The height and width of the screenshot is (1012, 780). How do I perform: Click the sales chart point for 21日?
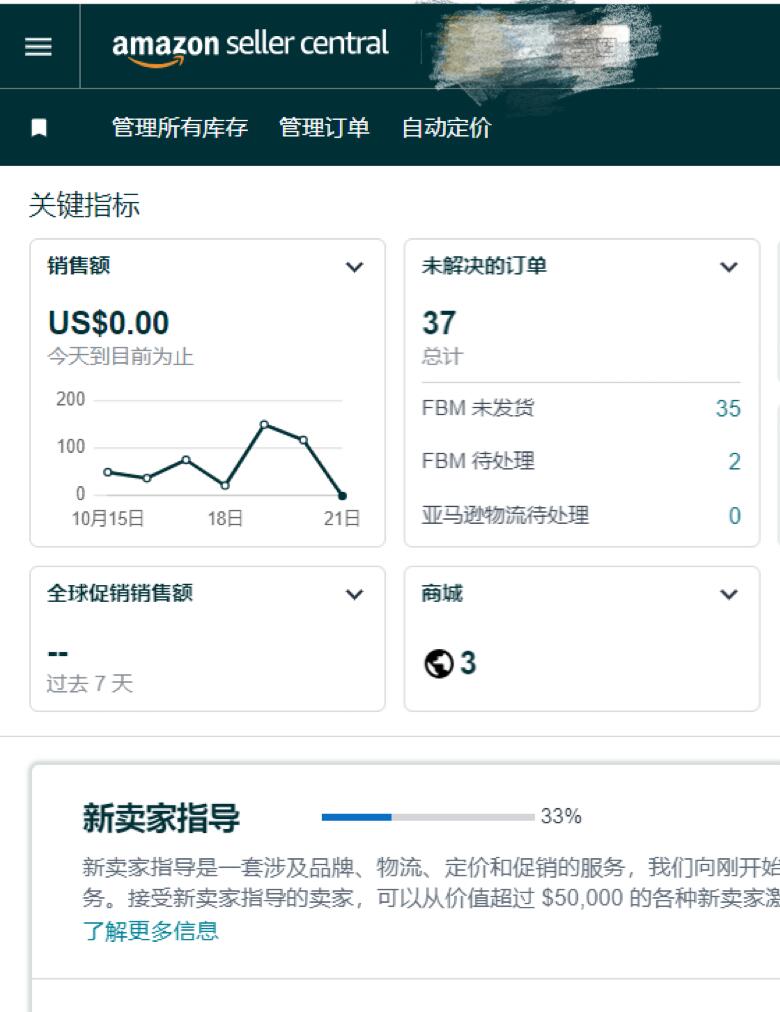pos(343,496)
